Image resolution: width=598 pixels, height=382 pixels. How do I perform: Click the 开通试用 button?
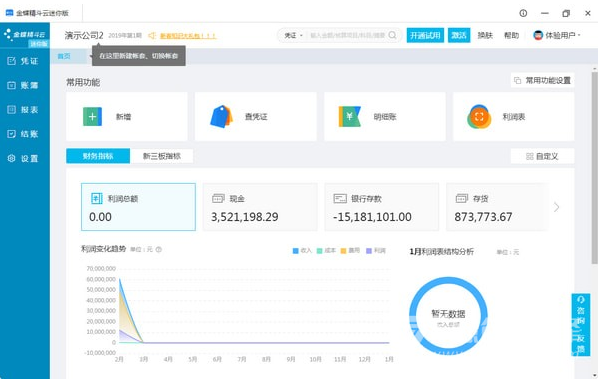pyautogui.click(x=425, y=35)
